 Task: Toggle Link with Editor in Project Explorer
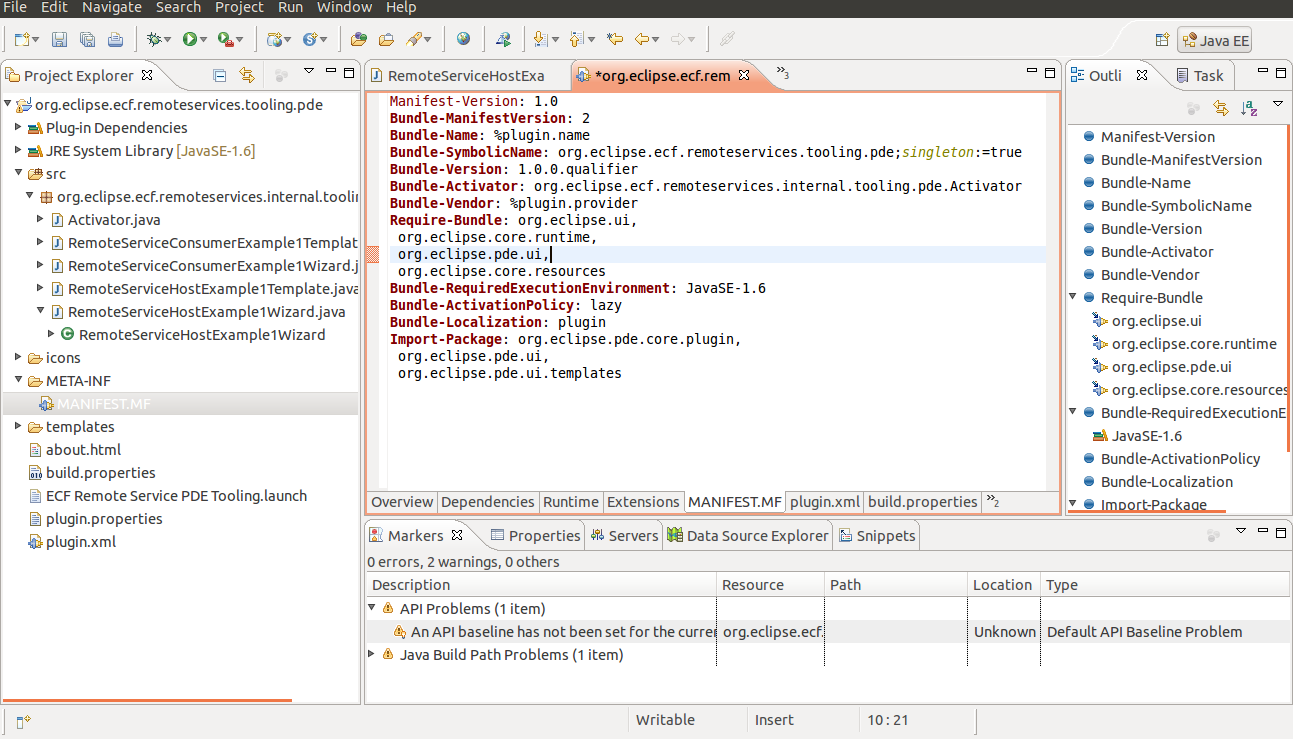coord(246,75)
